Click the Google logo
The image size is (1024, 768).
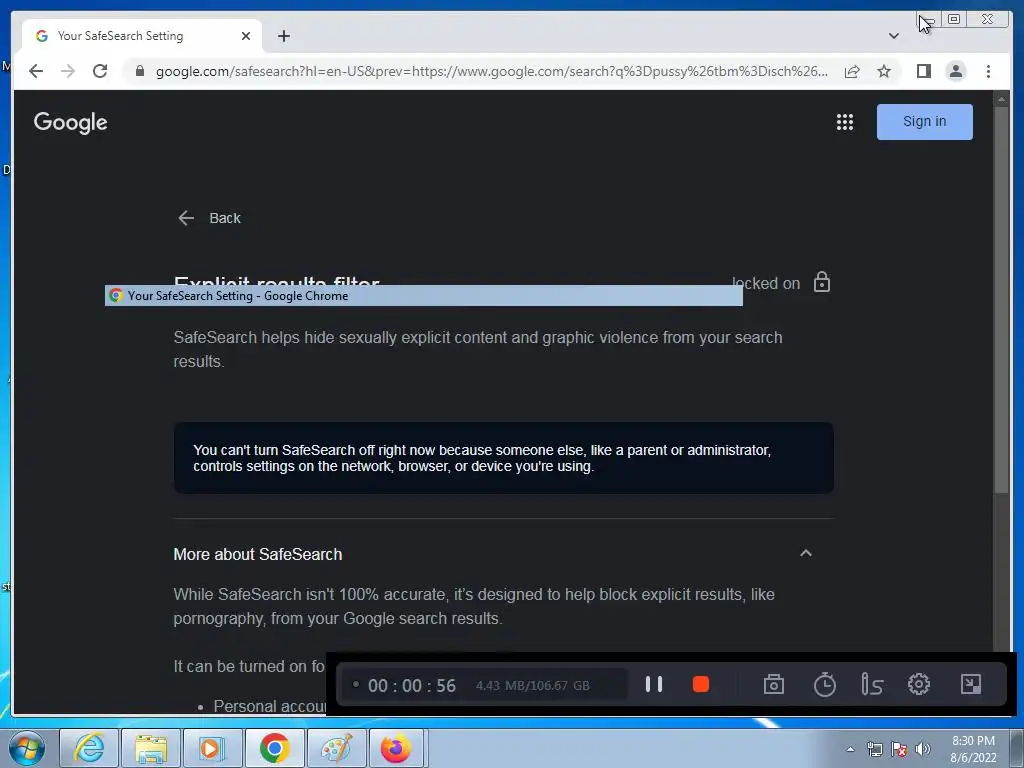pos(71,122)
